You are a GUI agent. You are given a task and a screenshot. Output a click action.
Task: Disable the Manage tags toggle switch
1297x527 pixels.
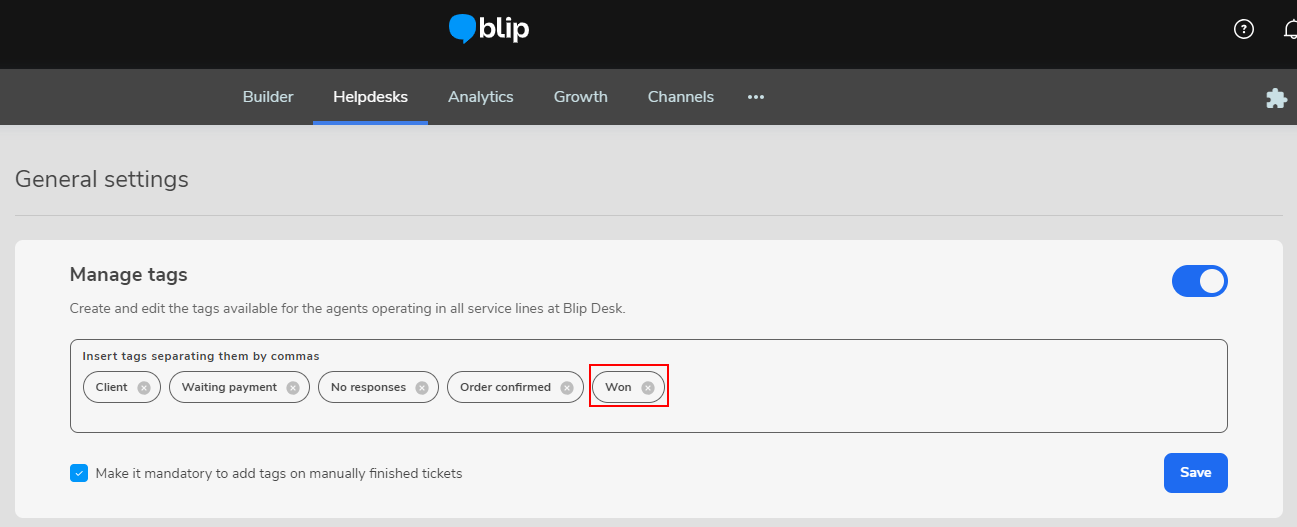pos(1199,281)
